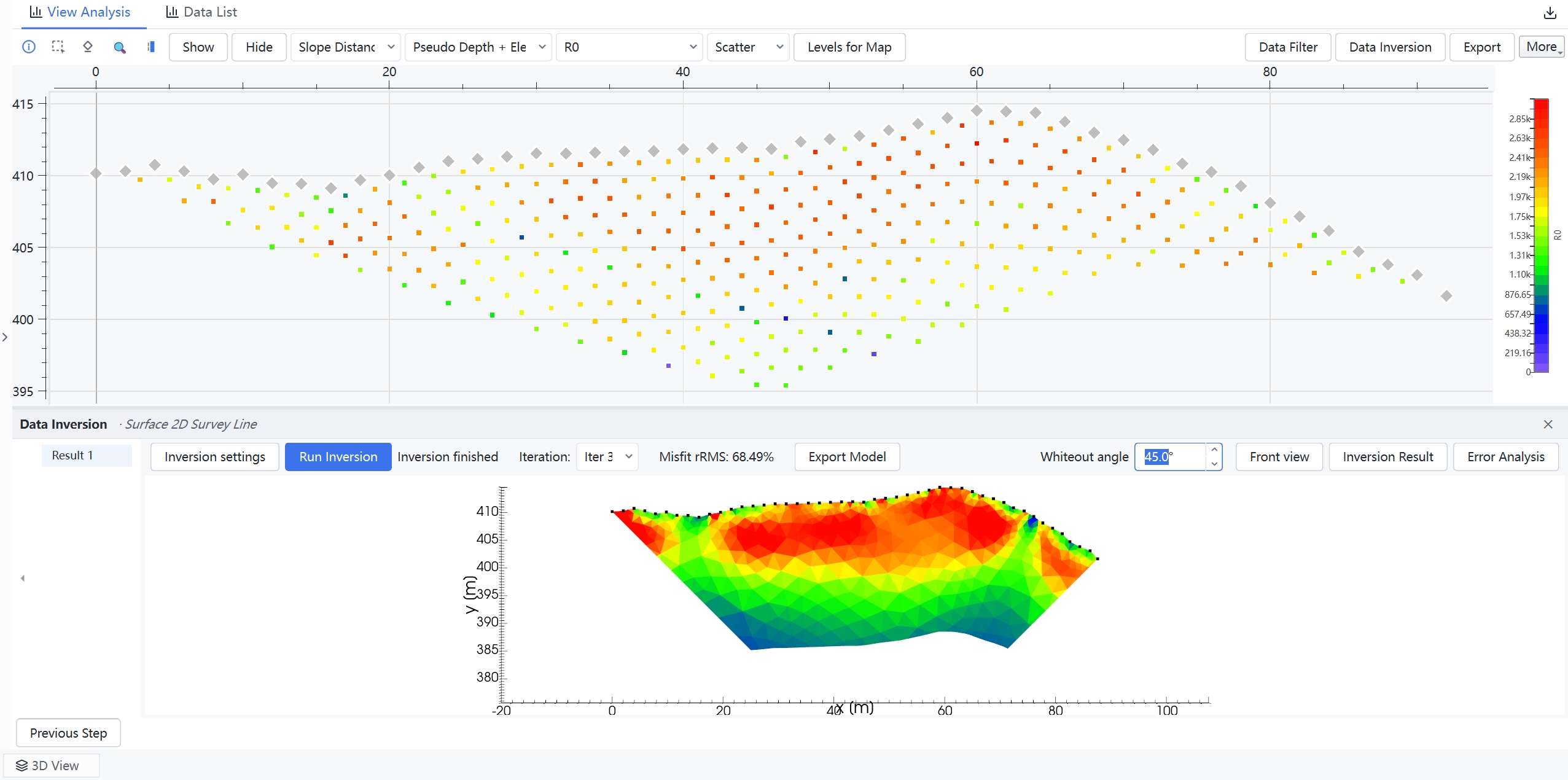Click the Front view button
1568x780 pixels.
(1279, 457)
